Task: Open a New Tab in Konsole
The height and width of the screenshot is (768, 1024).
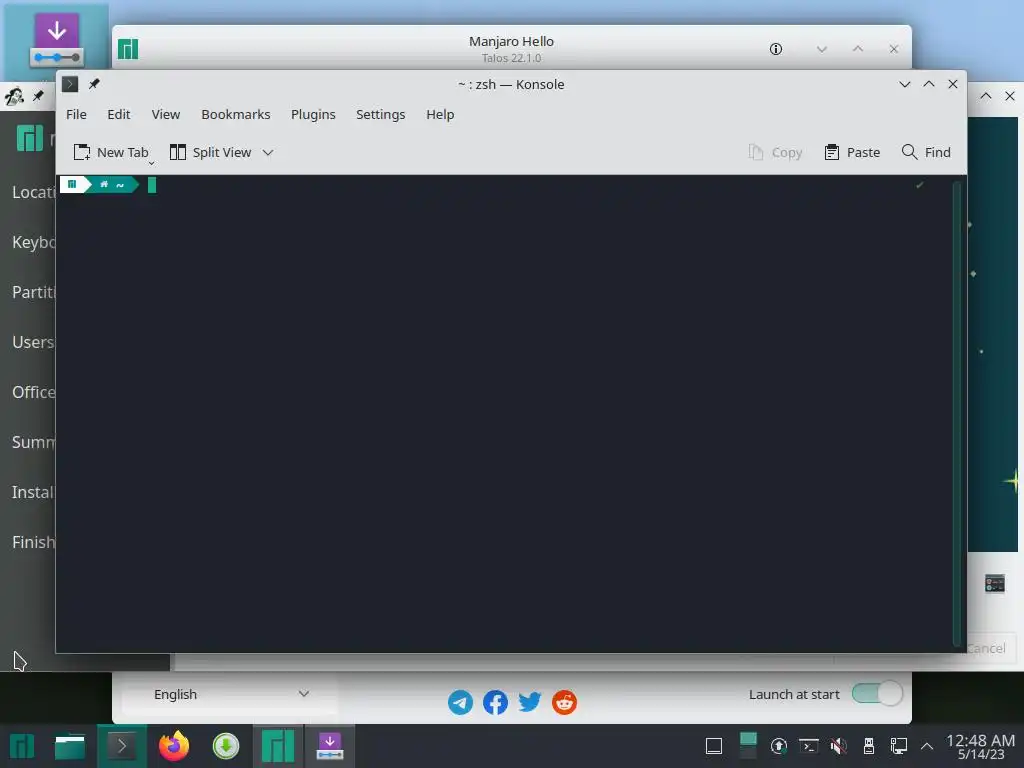Action: pyautogui.click(x=110, y=152)
